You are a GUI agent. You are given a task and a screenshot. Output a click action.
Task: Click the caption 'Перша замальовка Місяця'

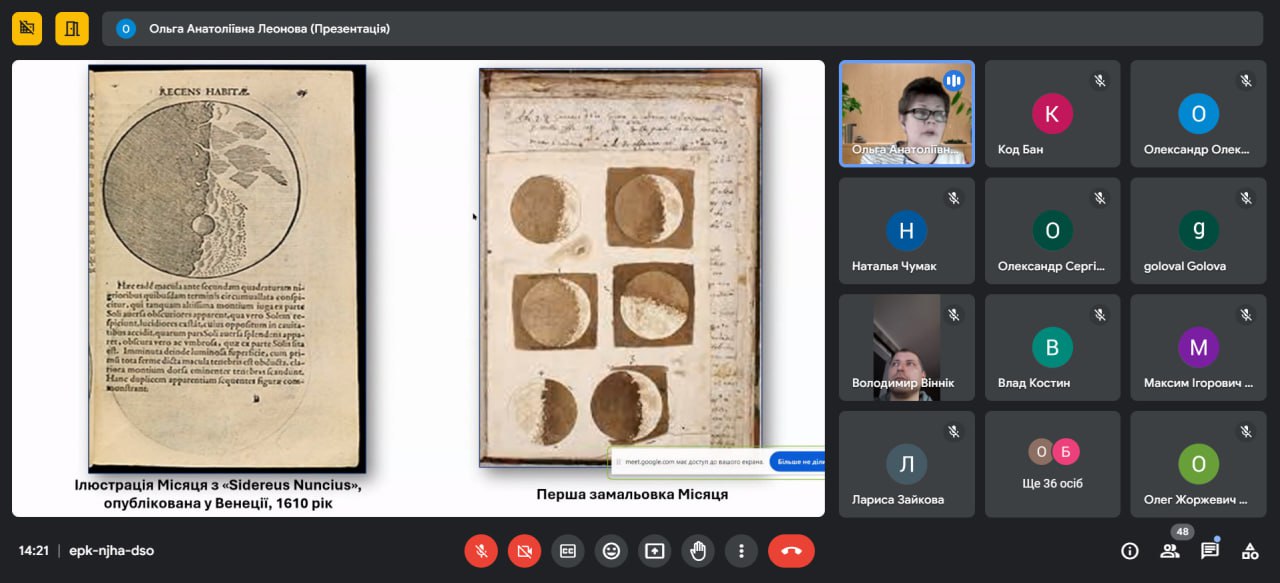point(632,494)
